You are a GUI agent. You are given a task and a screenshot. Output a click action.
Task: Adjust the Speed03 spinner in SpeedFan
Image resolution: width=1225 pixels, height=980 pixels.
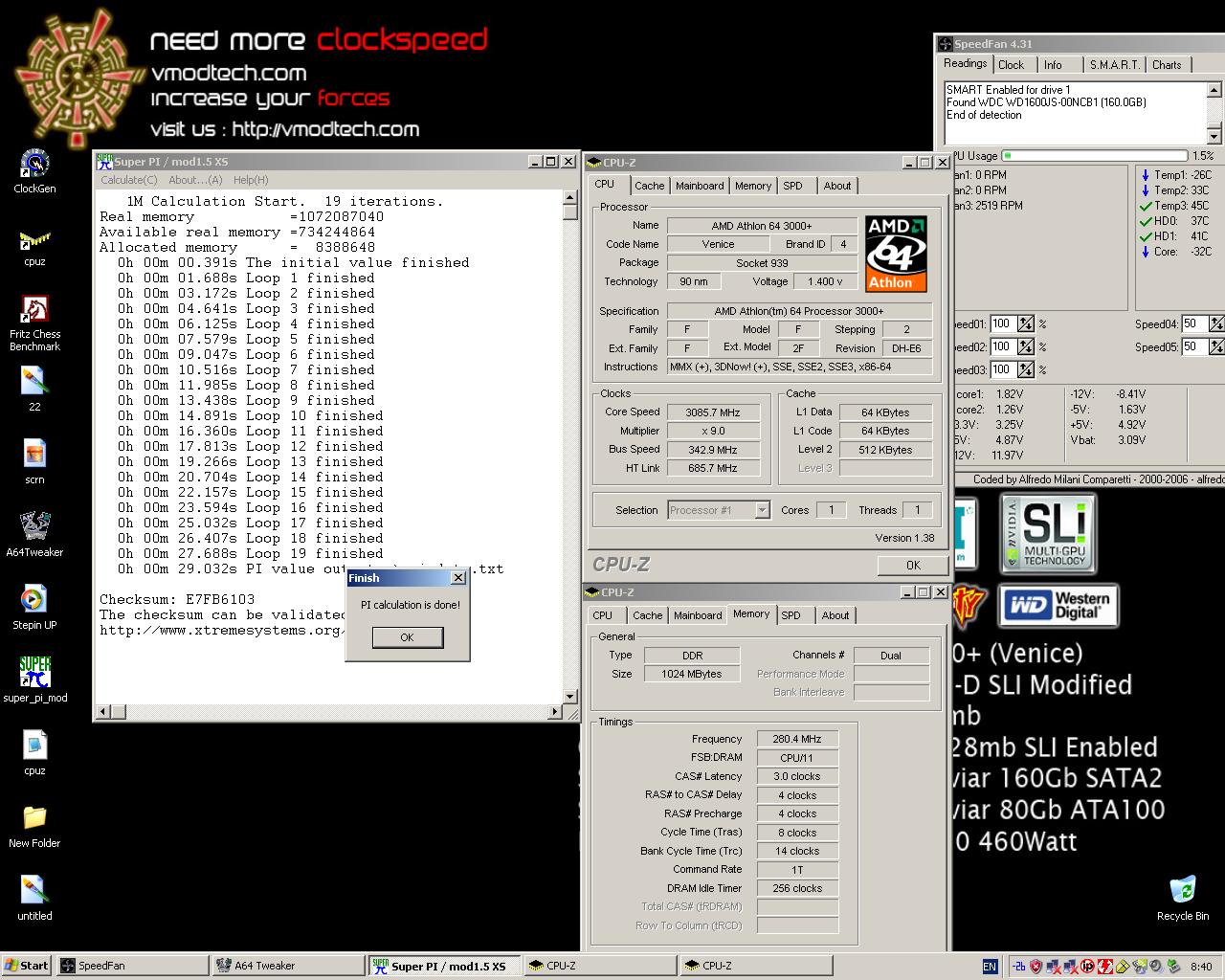pos(1026,369)
